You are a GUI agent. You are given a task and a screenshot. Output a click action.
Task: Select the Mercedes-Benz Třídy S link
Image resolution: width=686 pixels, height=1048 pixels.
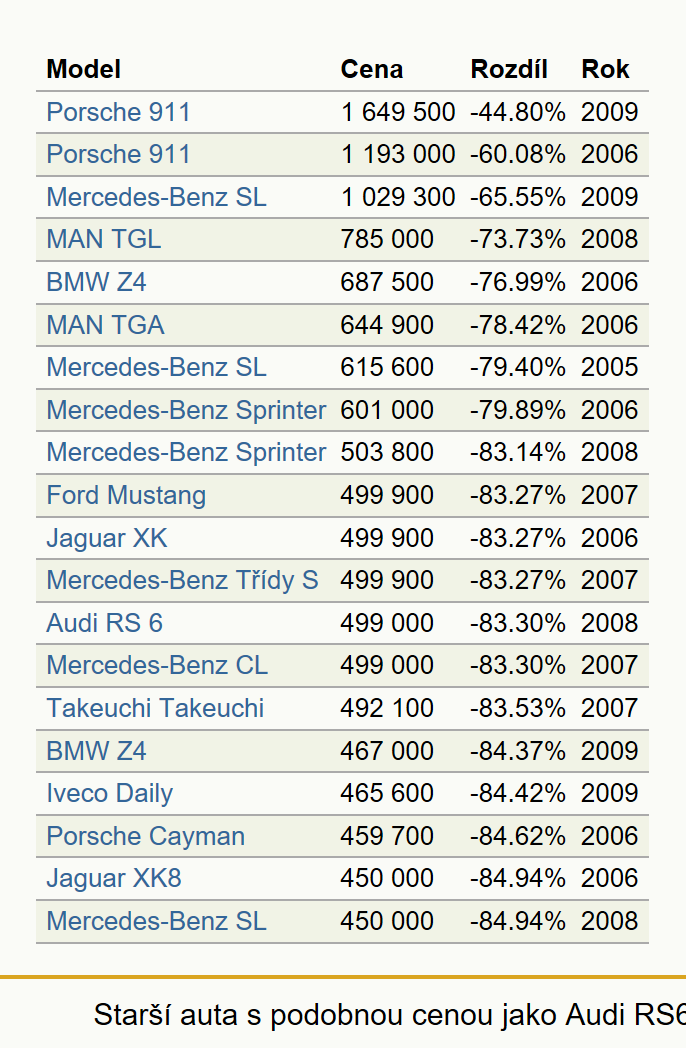click(183, 580)
